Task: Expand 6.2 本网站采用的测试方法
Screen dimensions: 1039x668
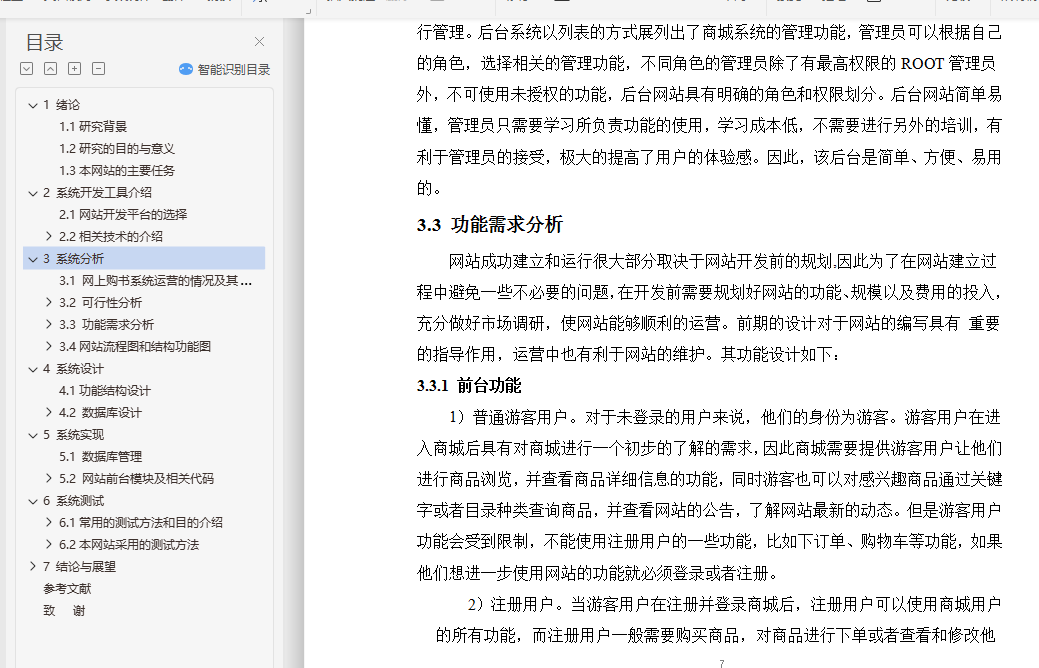Action: click(x=48, y=544)
